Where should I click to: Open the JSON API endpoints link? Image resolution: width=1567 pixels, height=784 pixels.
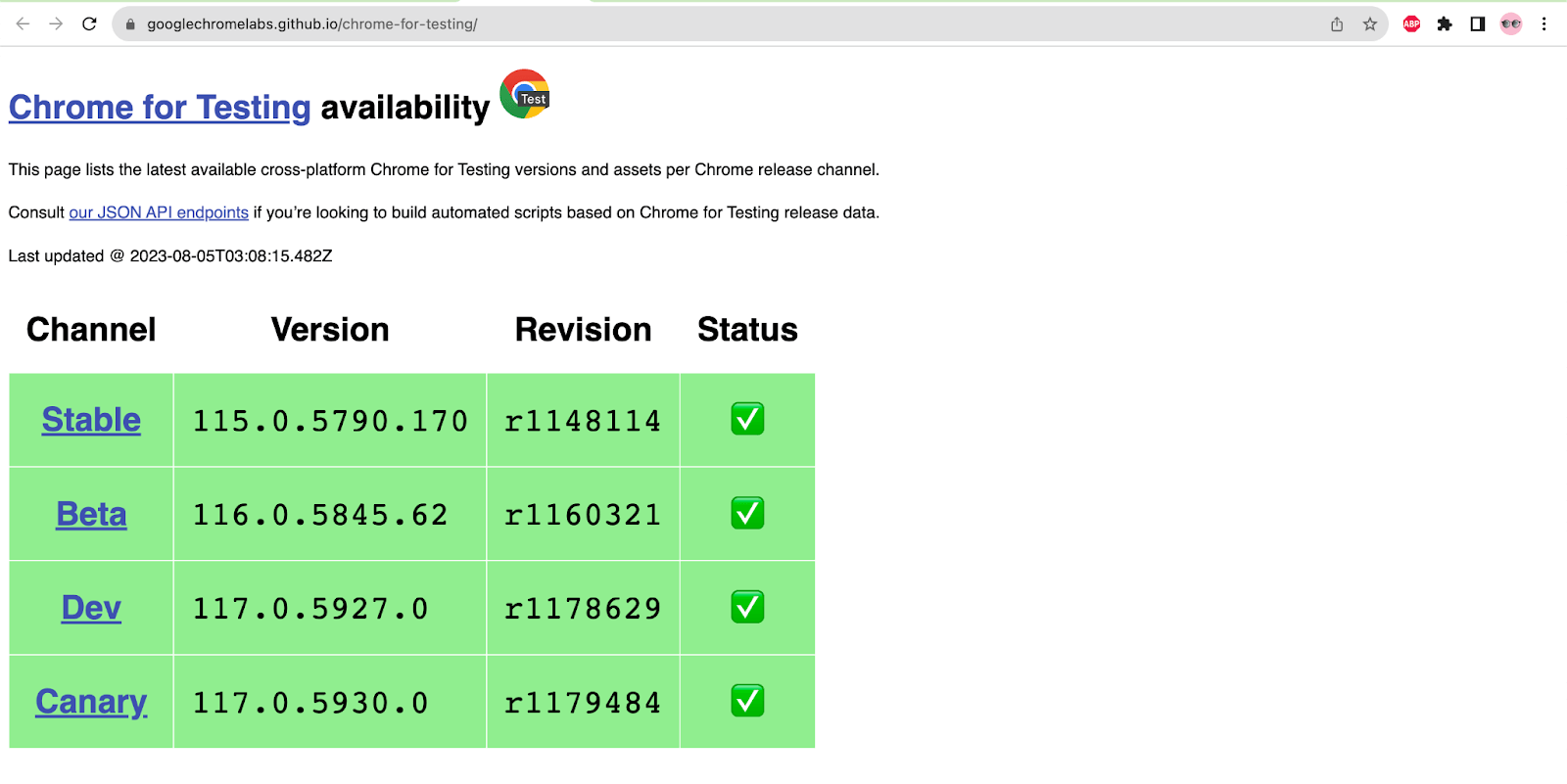point(159,212)
